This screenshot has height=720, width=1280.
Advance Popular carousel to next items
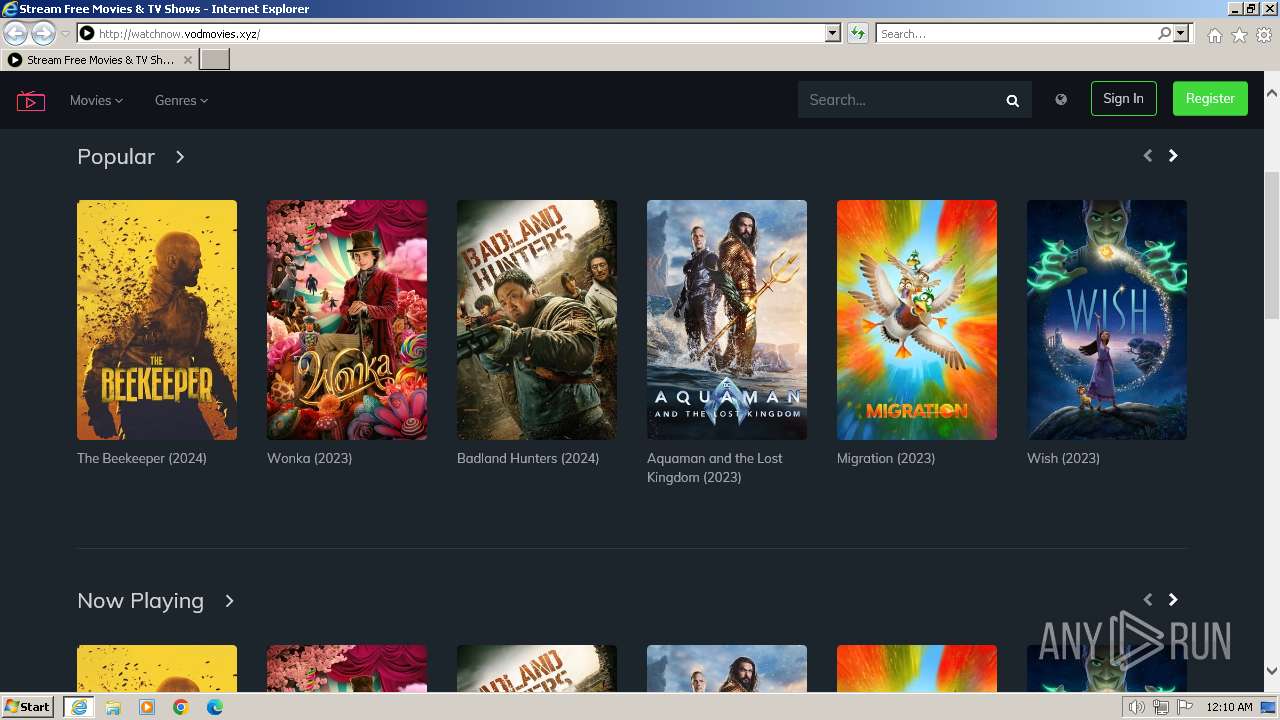click(x=1173, y=155)
